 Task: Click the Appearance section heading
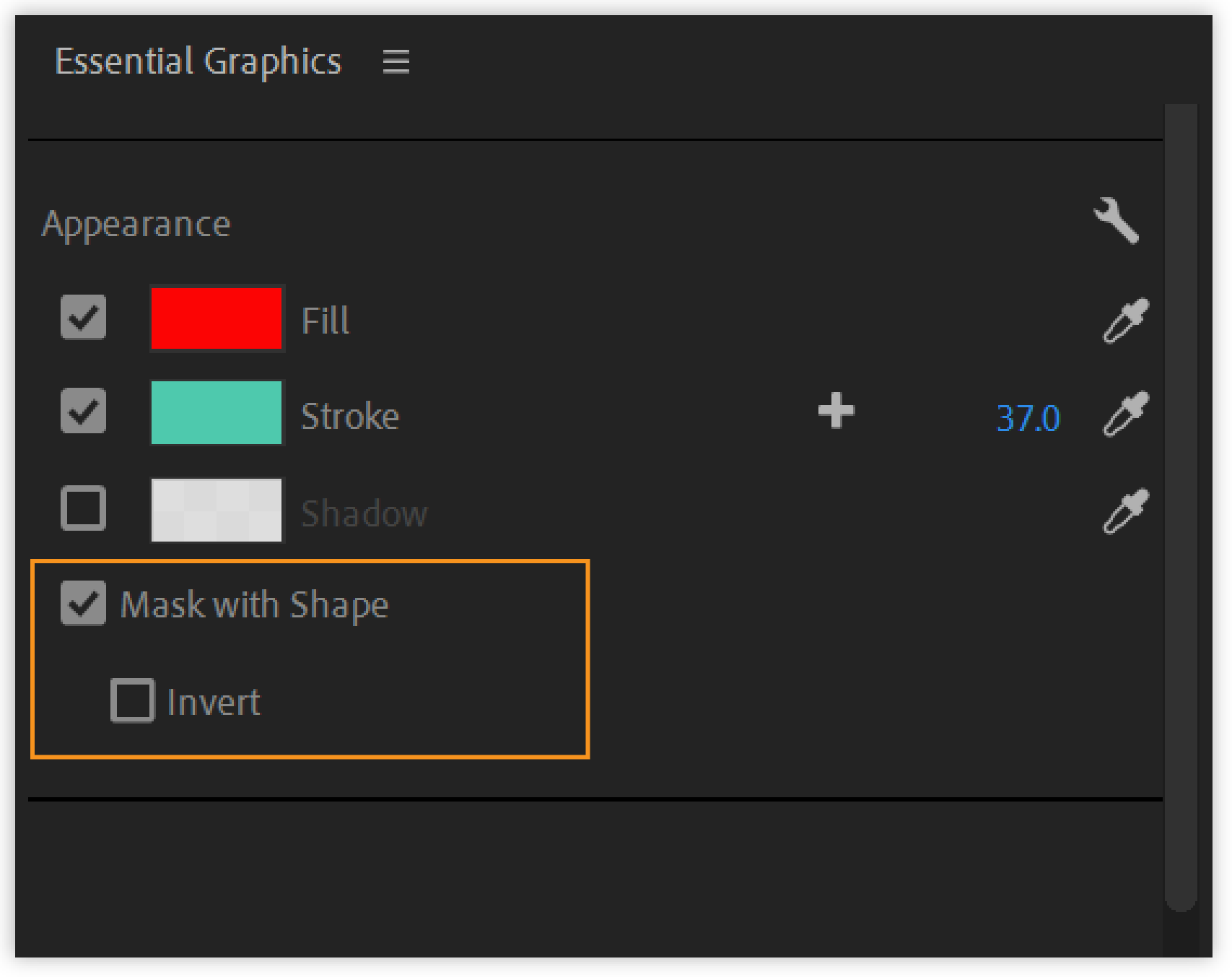[137, 224]
